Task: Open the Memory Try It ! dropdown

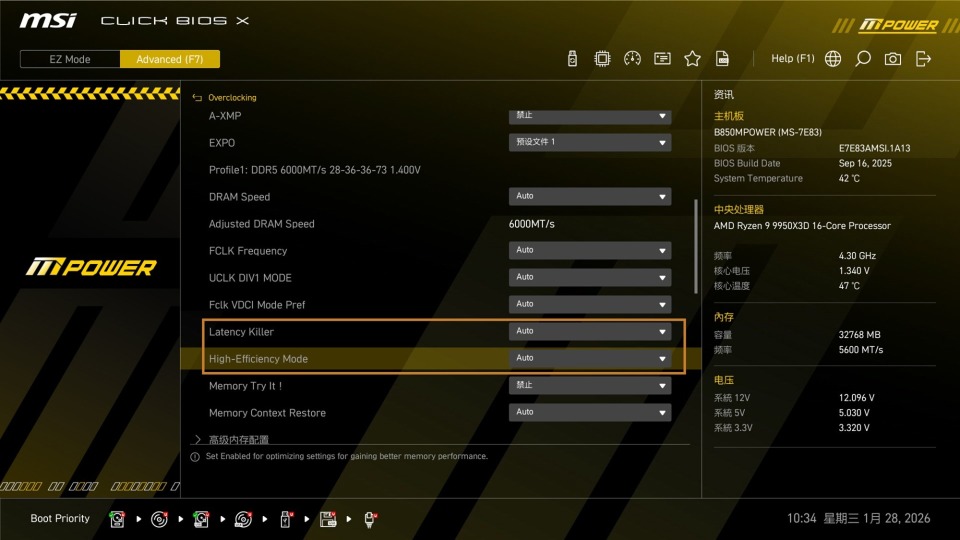Action: [x=590, y=386]
